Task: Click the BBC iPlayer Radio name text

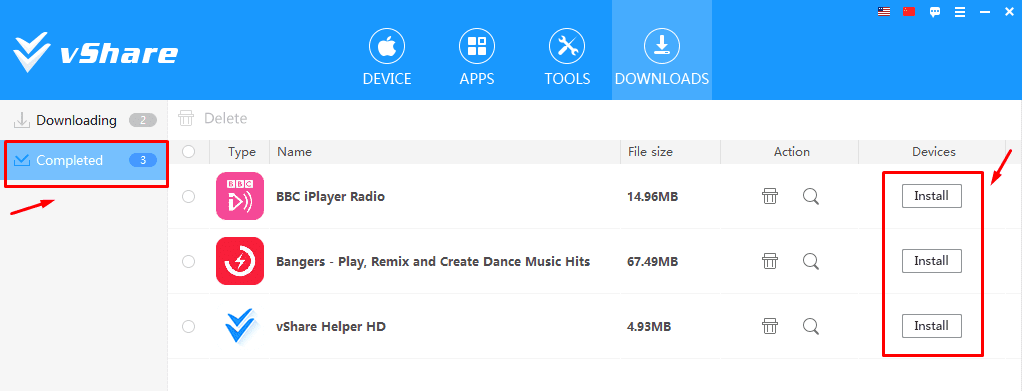Action: (x=330, y=196)
